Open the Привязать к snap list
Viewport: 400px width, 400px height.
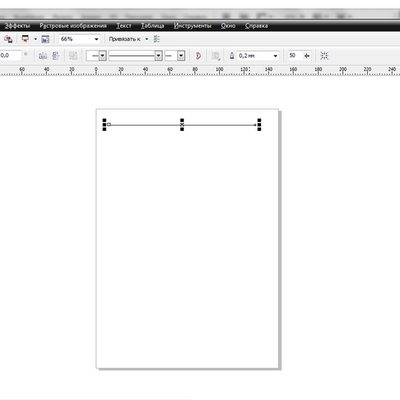pos(128,39)
